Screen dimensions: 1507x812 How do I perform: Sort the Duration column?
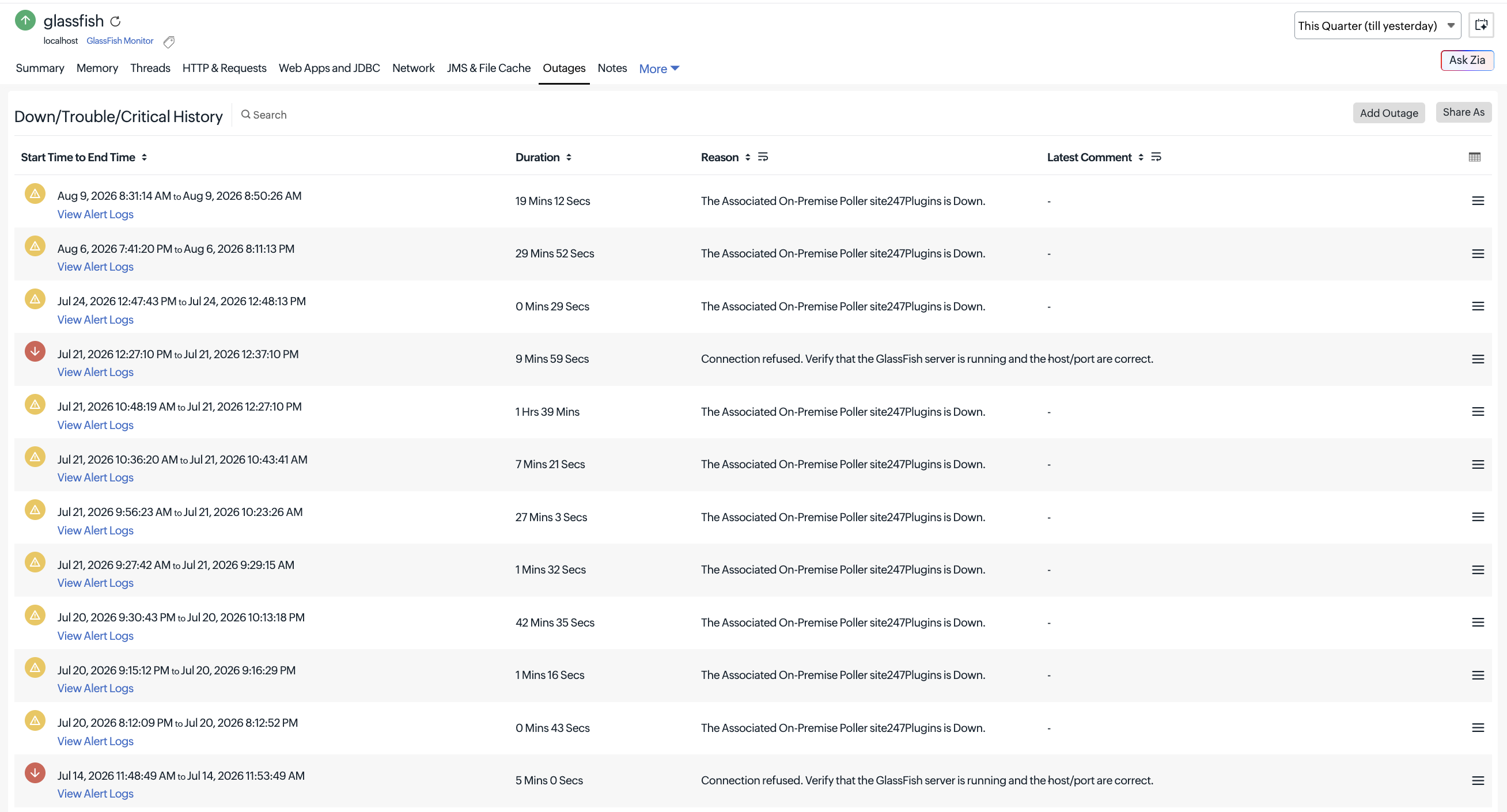click(569, 157)
